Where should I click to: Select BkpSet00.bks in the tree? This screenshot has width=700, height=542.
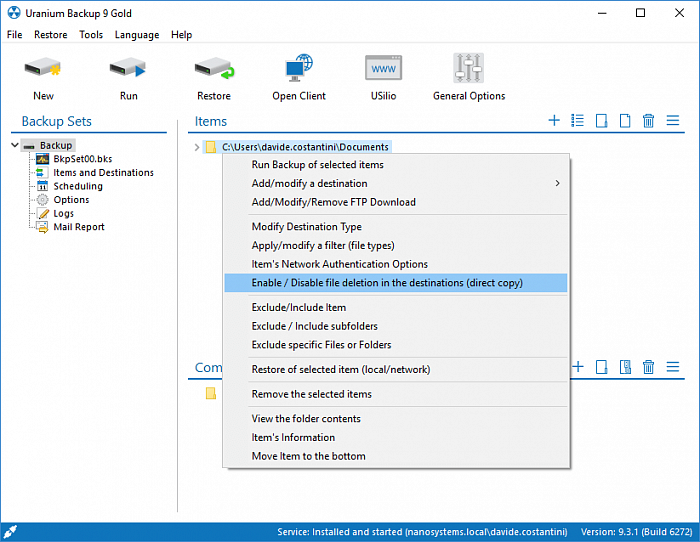[x=83, y=159]
